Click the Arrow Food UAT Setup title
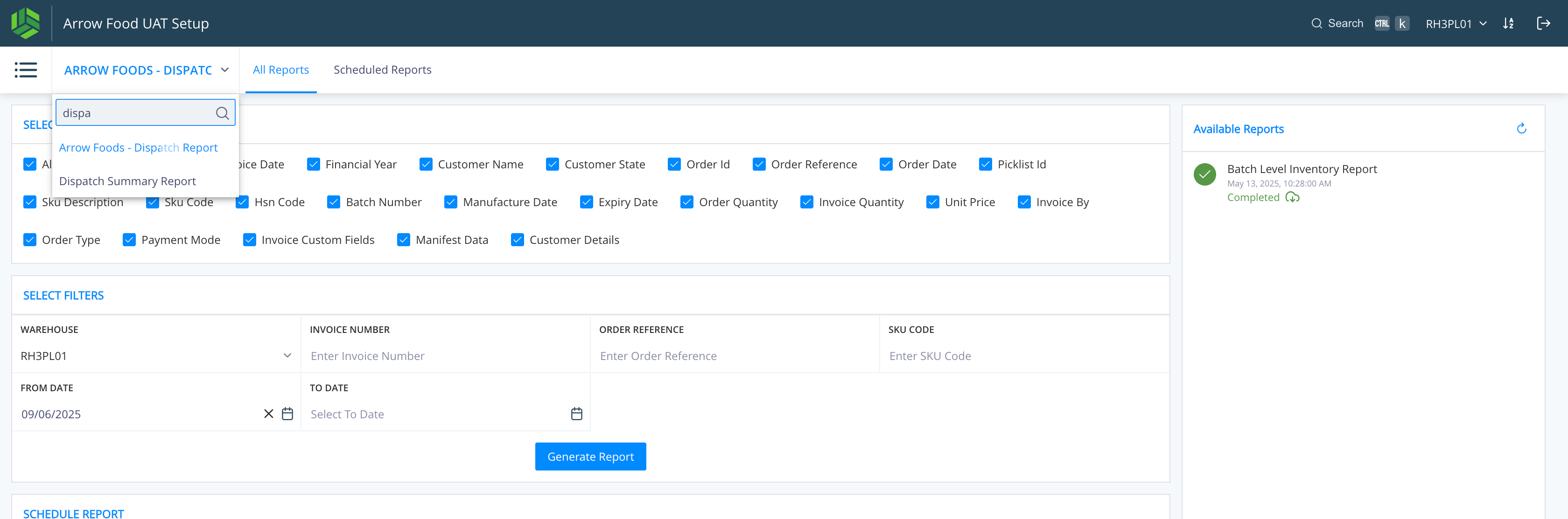 coord(136,24)
